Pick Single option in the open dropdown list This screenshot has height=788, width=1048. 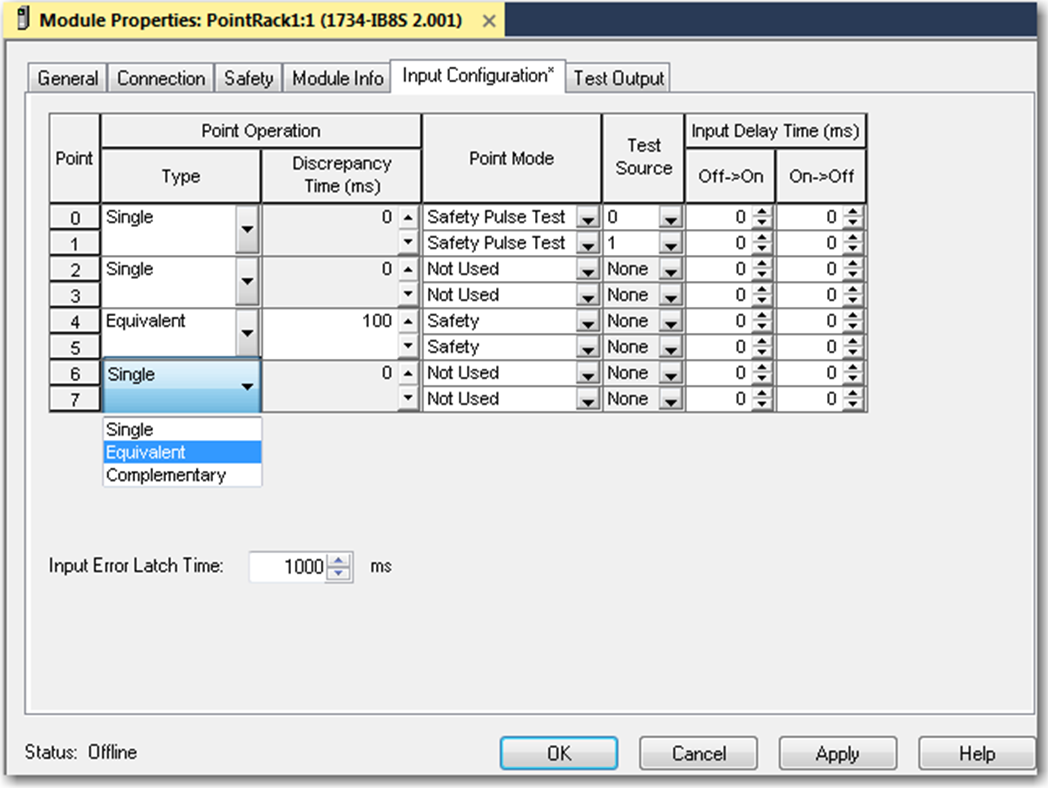(x=182, y=430)
